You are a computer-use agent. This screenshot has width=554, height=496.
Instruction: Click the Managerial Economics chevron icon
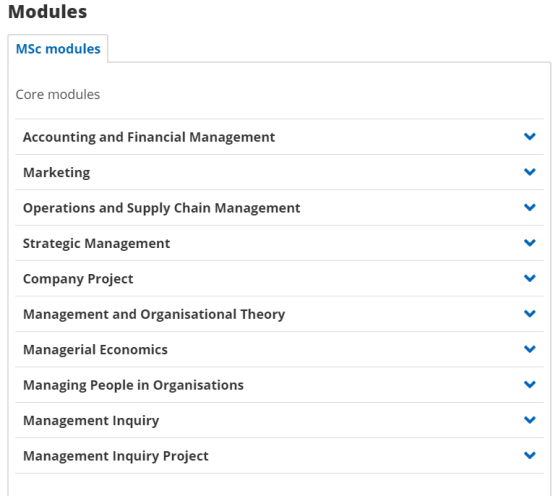(530, 349)
